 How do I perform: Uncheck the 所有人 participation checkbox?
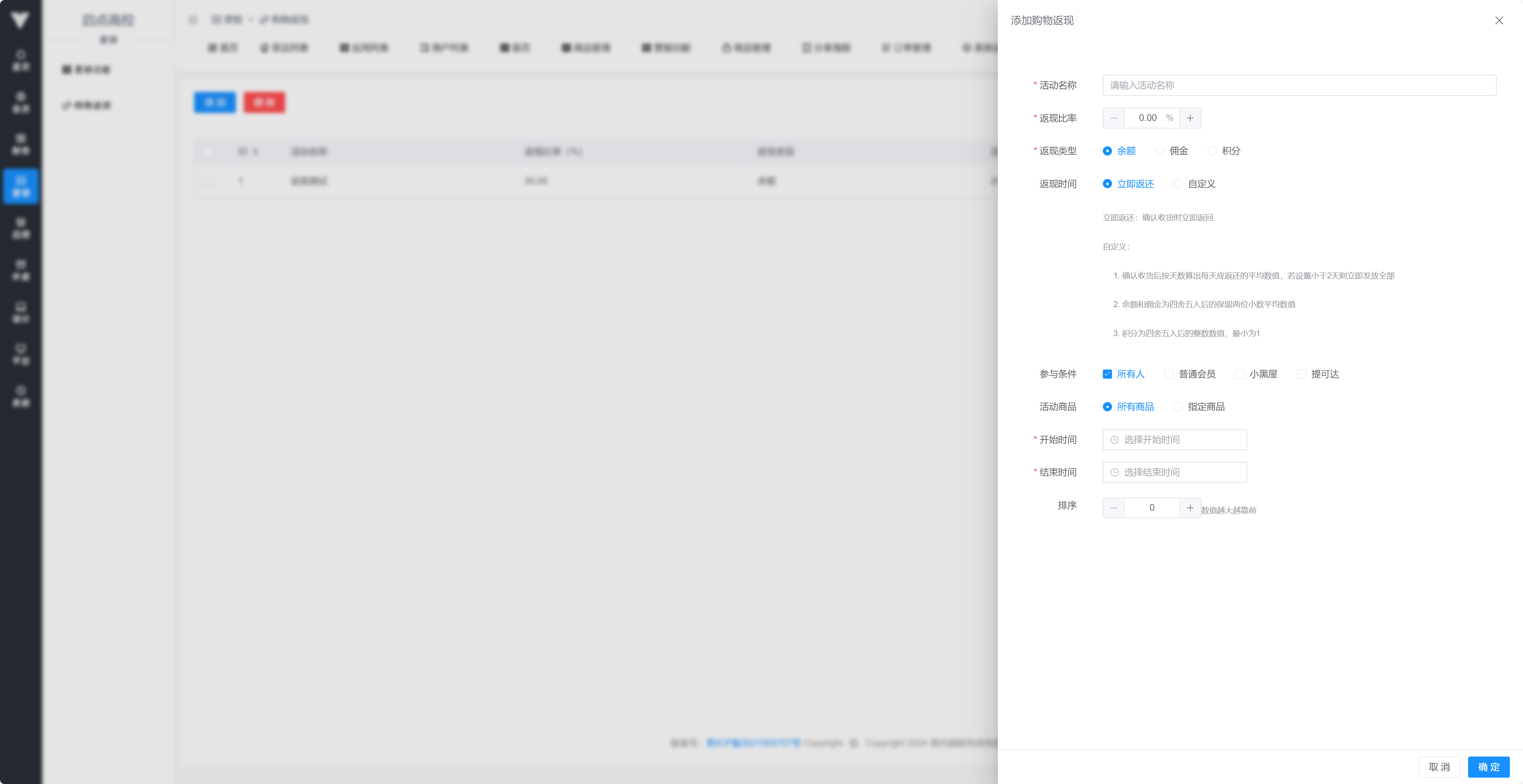coord(1107,374)
